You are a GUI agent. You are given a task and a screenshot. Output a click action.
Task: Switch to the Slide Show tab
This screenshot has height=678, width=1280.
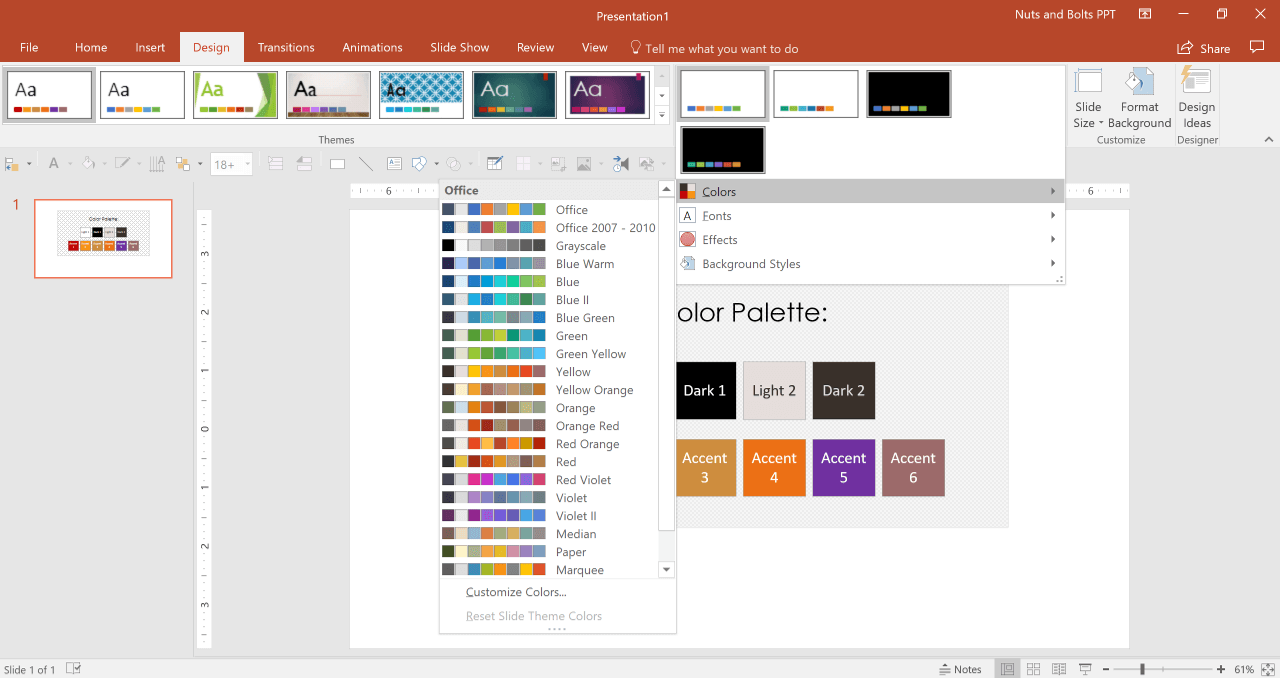pos(460,47)
